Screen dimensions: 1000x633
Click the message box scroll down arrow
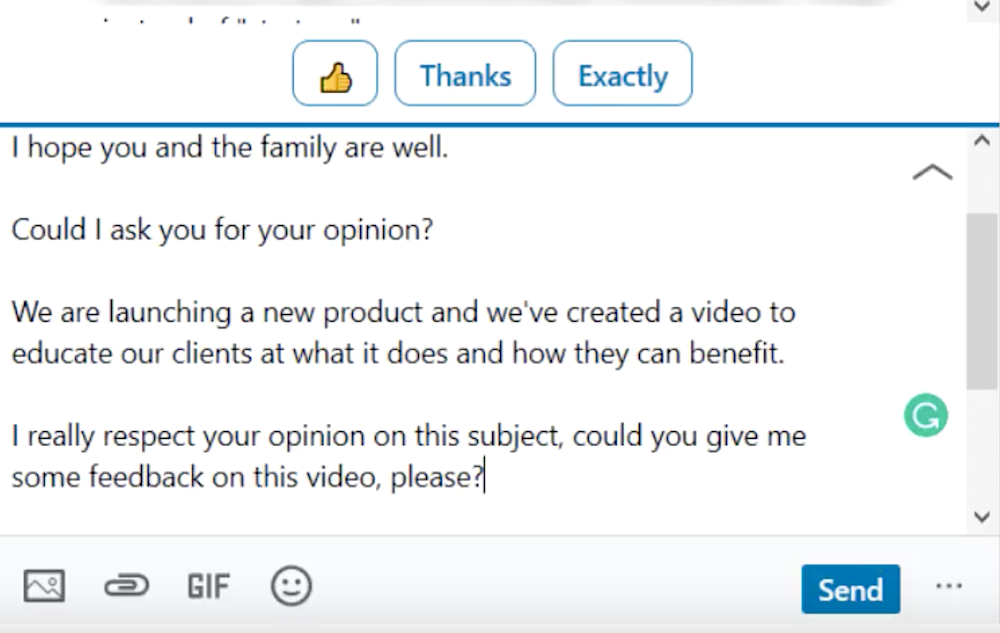point(982,517)
